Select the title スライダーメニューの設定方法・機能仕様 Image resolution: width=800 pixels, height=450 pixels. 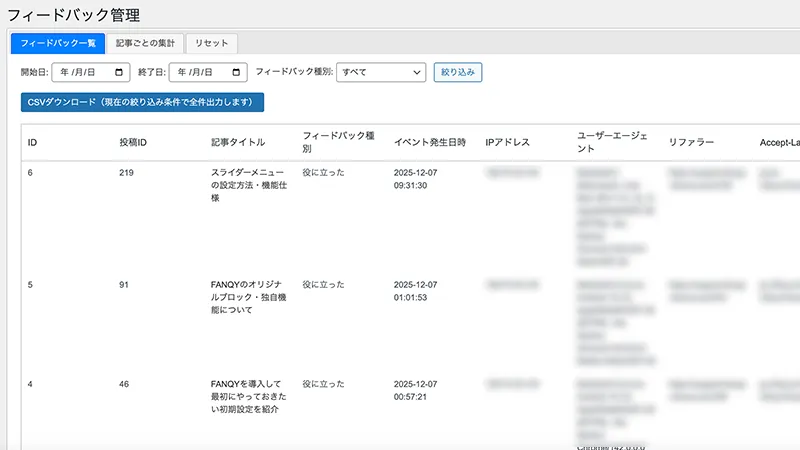(249, 185)
